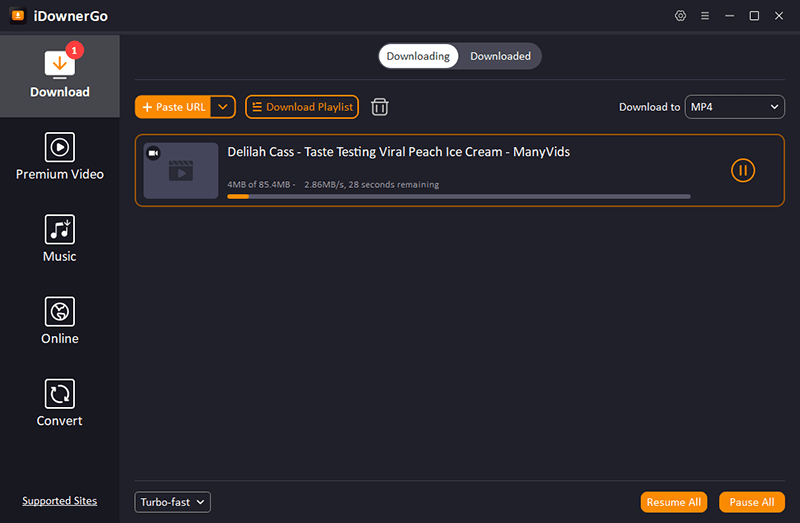Click the Download Playlist button

coord(302,107)
